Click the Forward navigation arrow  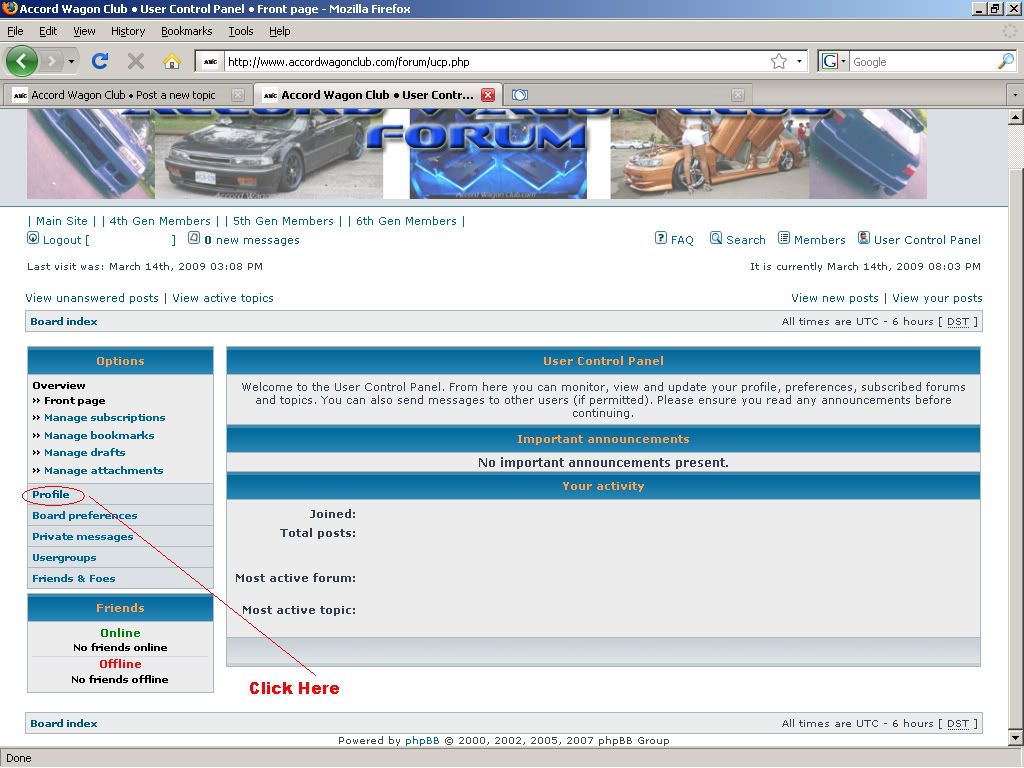(52, 61)
